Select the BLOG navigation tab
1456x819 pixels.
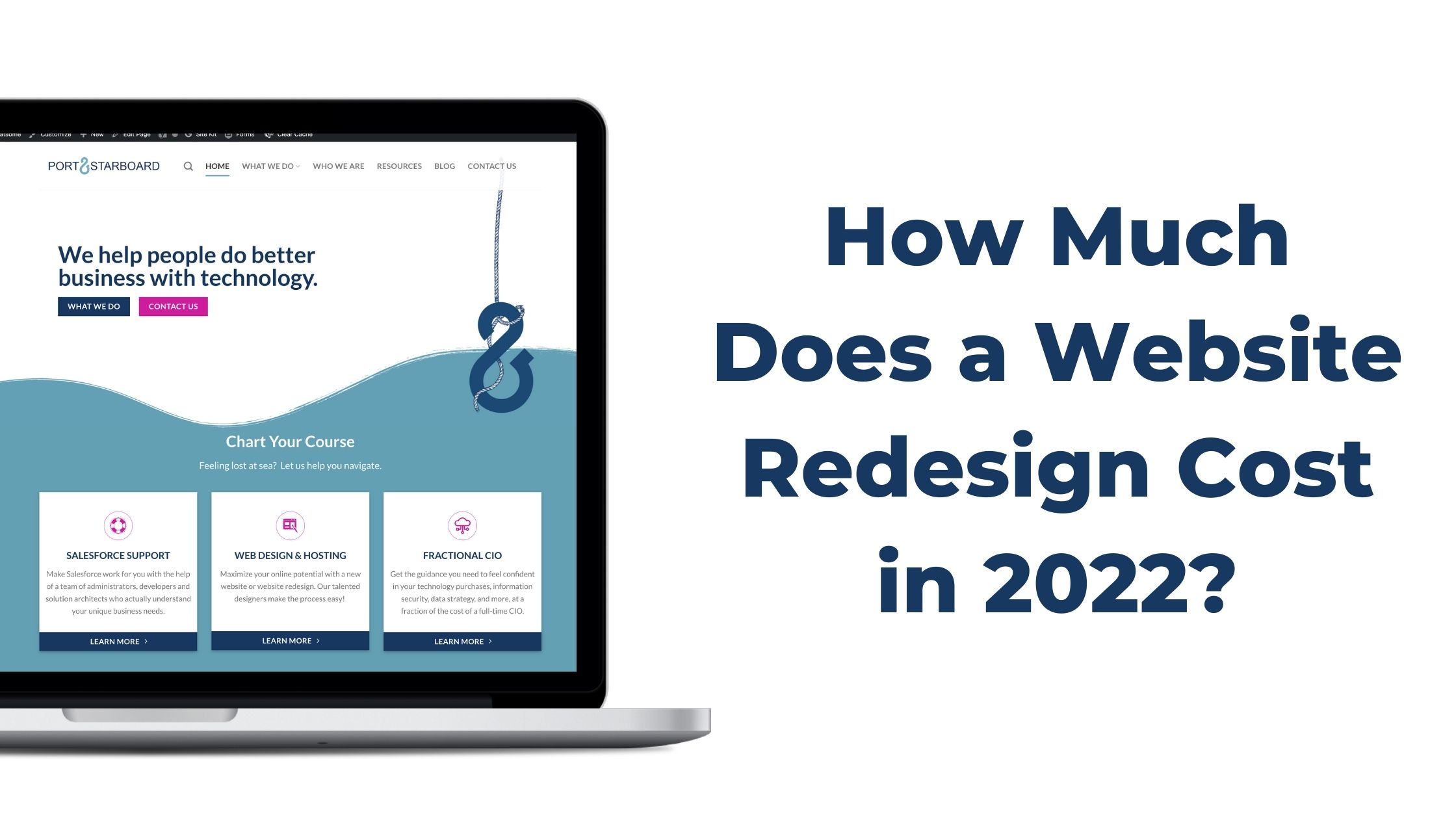445,165
